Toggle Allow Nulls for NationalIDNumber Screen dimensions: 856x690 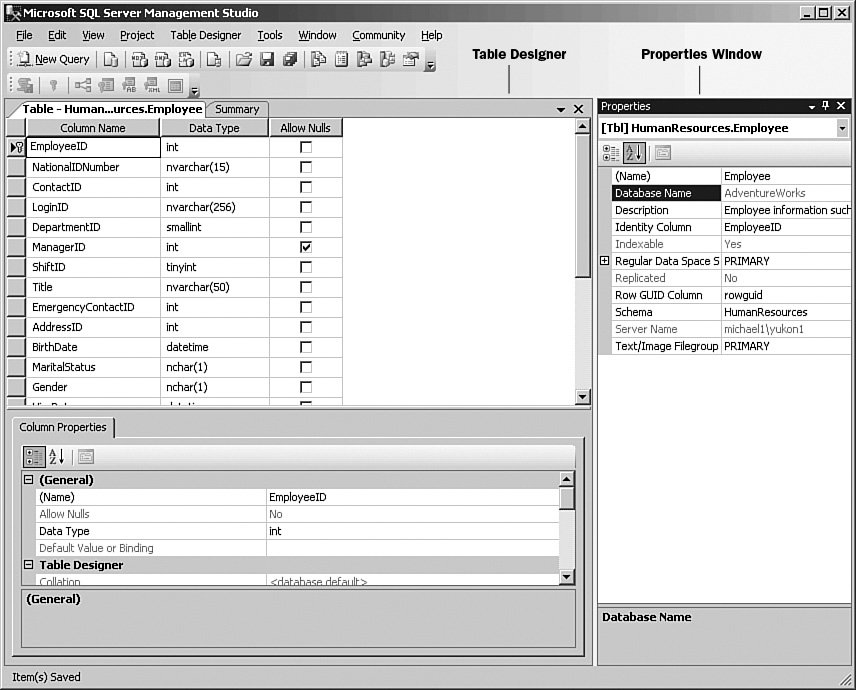tap(306, 167)
